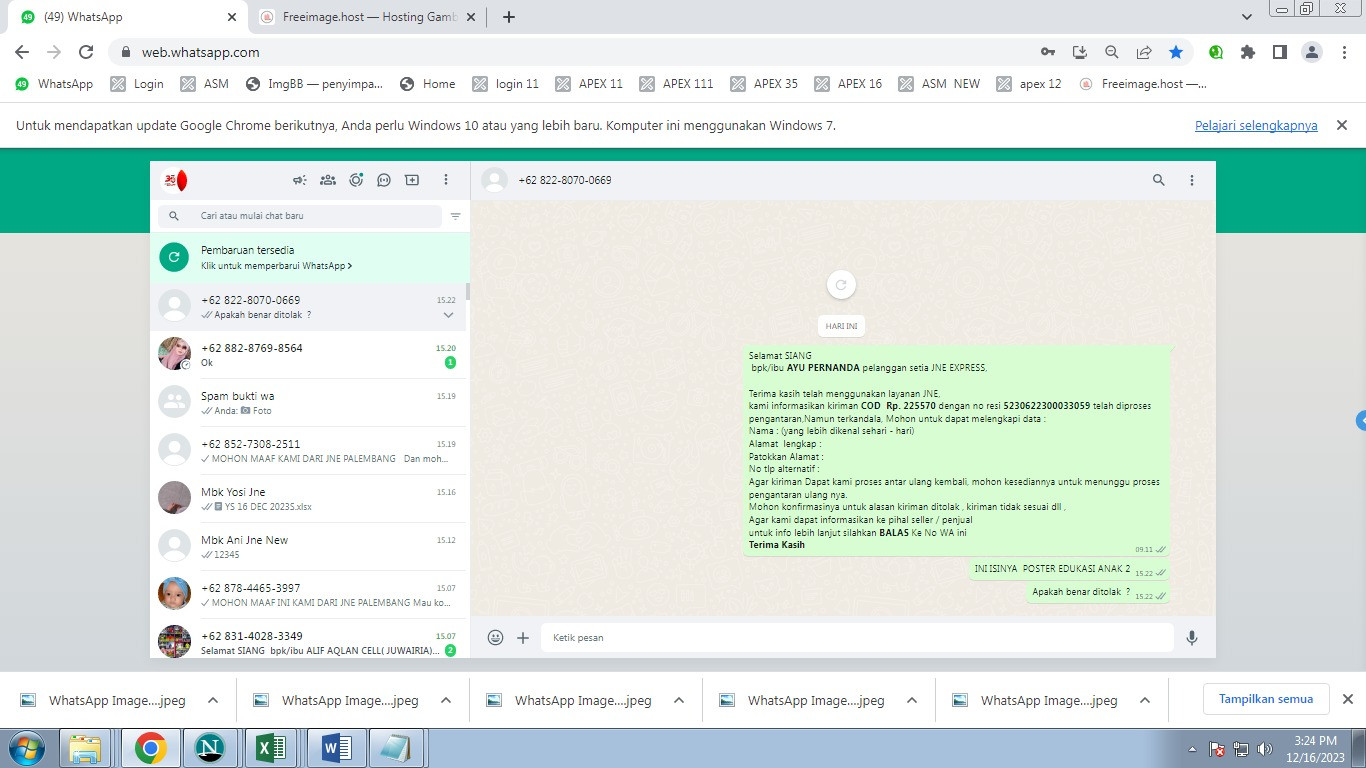Reload the page with Chrome refresh button
This screenshot has width=1366, height=768.
coord(86,52)
